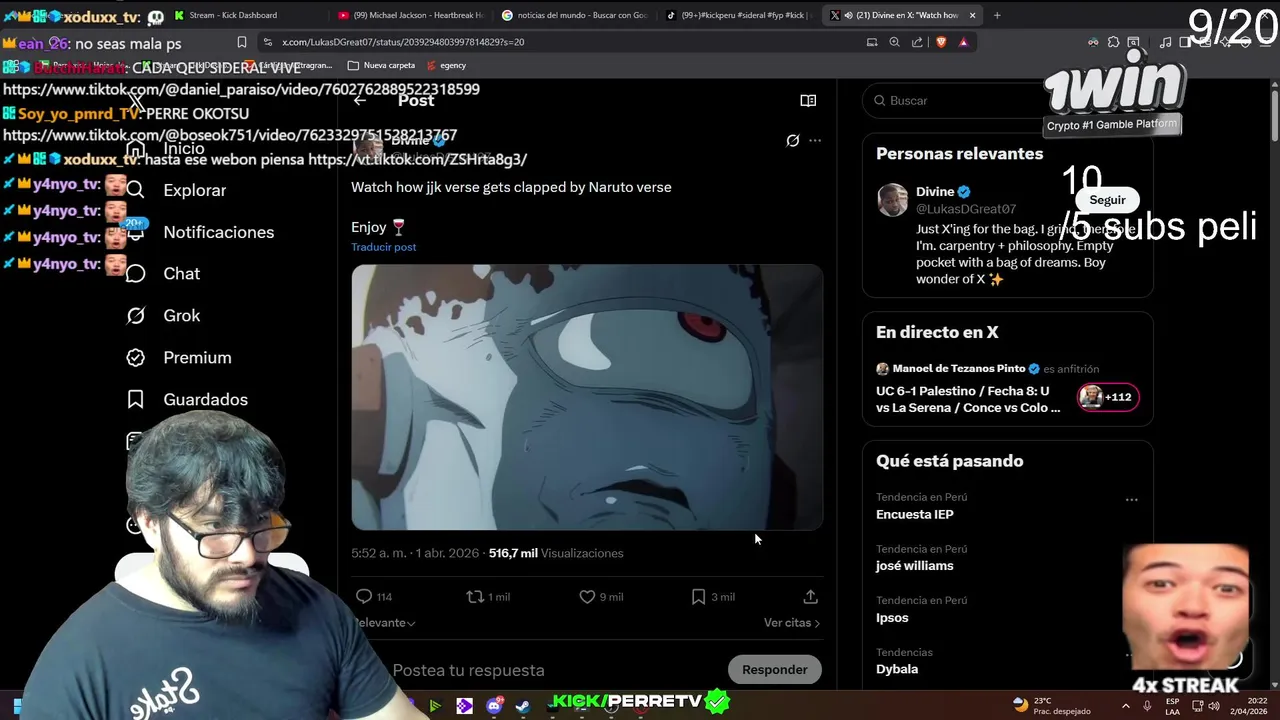Screen dimensions: 1280x720
Task: Switch to noticias del mundo tab
Action: [x=574, y=15]
